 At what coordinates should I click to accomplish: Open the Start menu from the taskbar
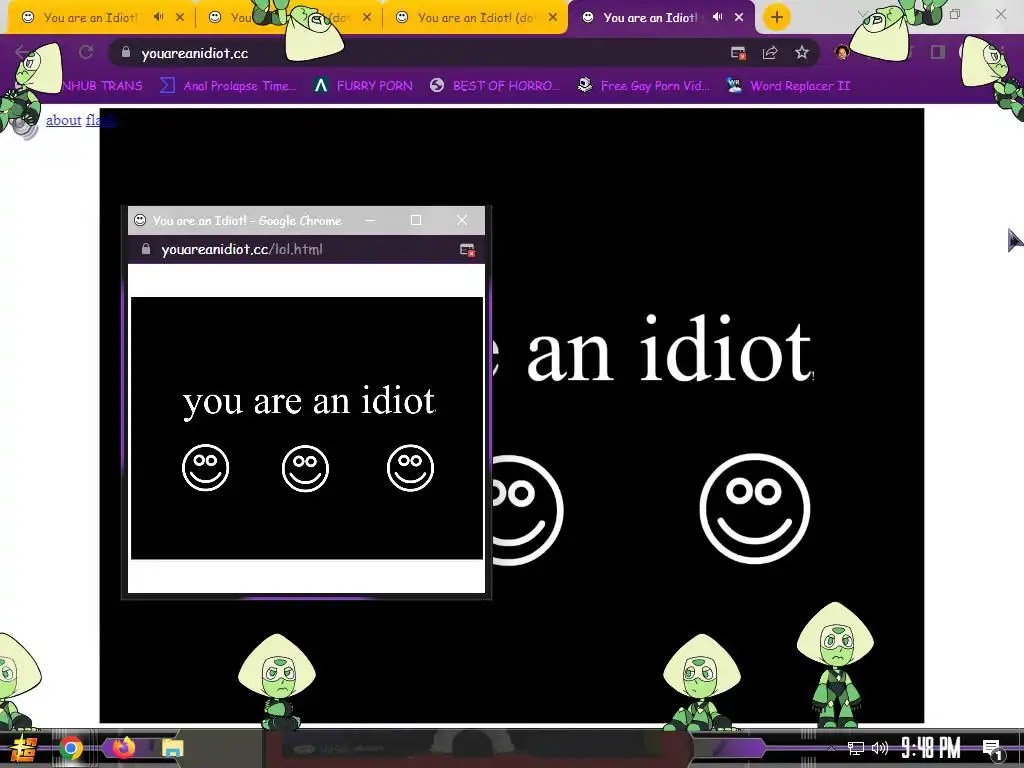22,748
